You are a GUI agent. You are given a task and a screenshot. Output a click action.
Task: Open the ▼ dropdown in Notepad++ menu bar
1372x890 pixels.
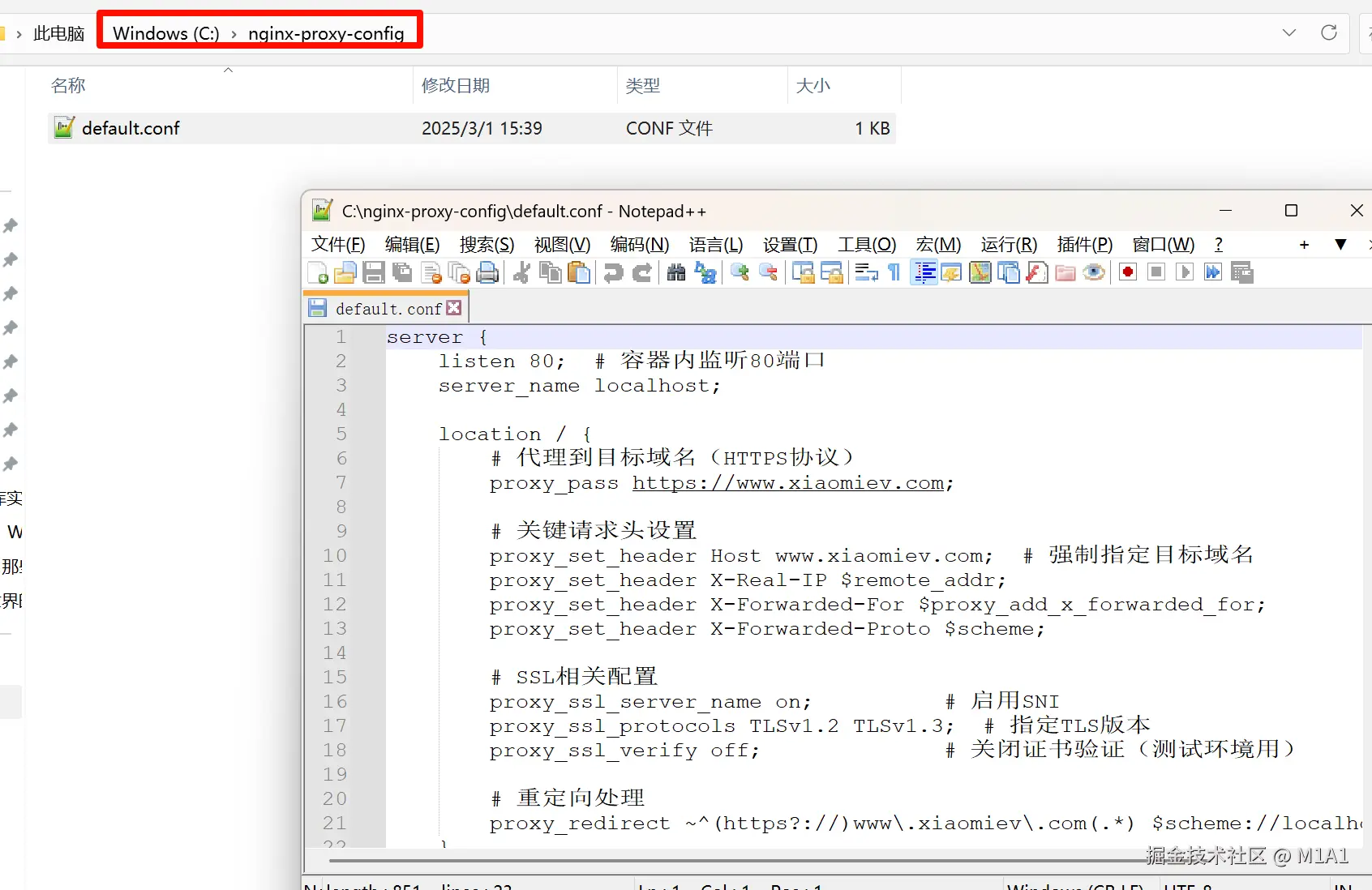(1341, 245)
